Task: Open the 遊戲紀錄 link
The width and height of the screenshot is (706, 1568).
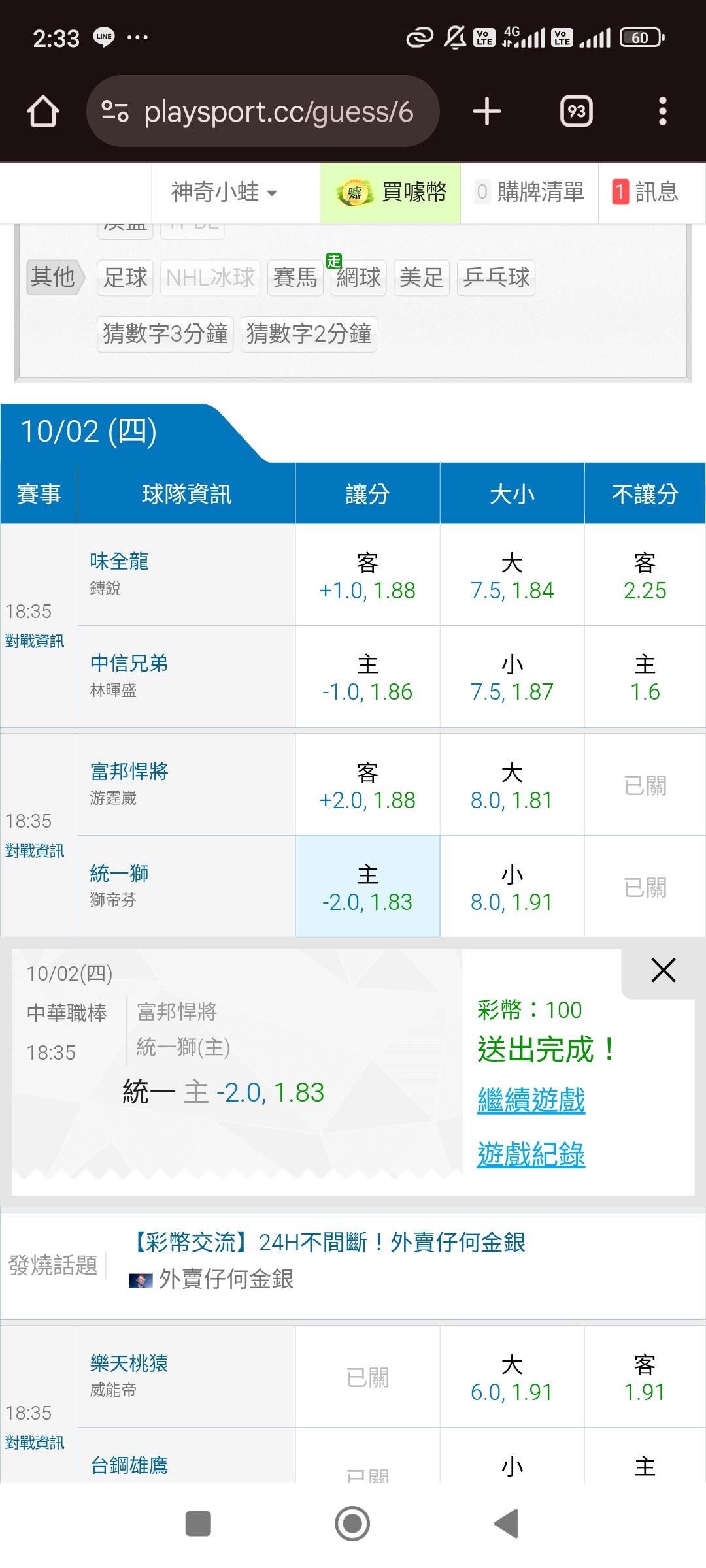Action: pyautogui.click(x=531, y=1154)
